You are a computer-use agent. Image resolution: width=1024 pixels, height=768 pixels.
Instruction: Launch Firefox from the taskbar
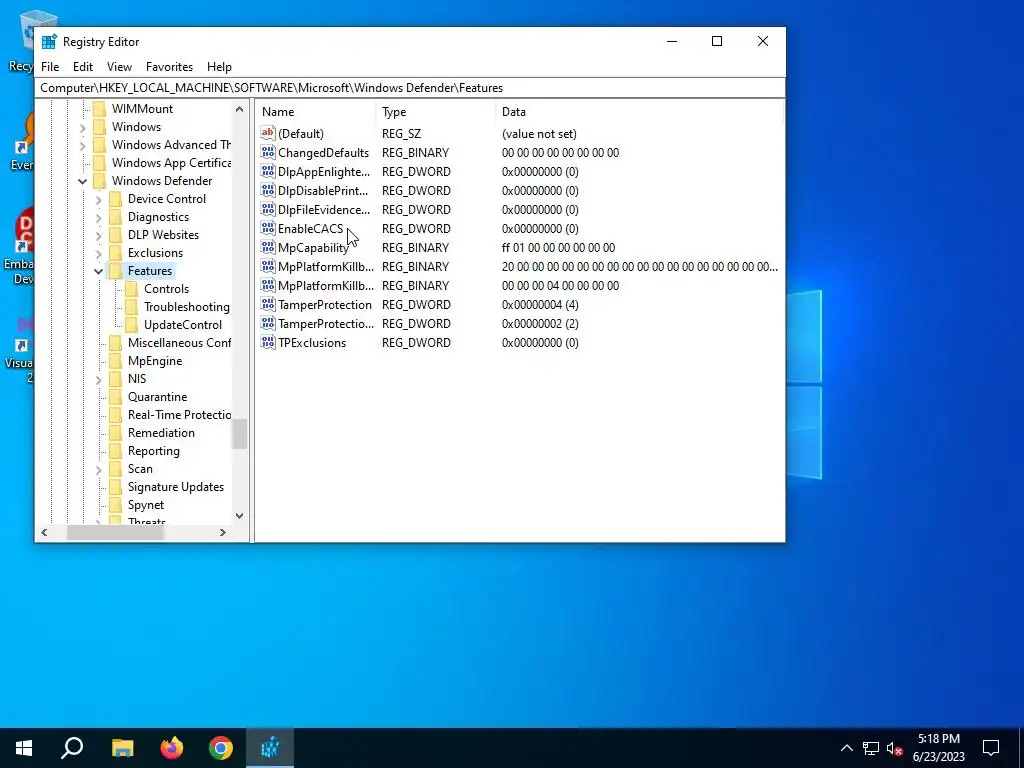click(172, 748)
